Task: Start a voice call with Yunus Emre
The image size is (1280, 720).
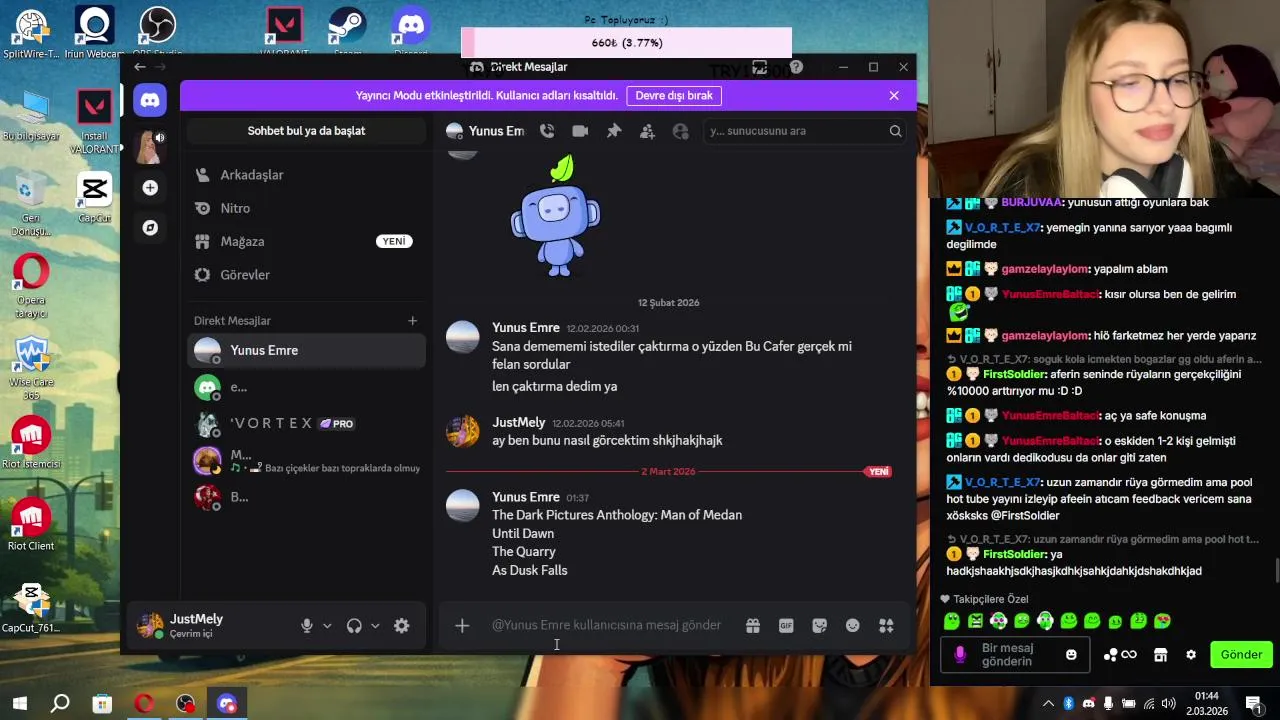Action: pos(547,131)
